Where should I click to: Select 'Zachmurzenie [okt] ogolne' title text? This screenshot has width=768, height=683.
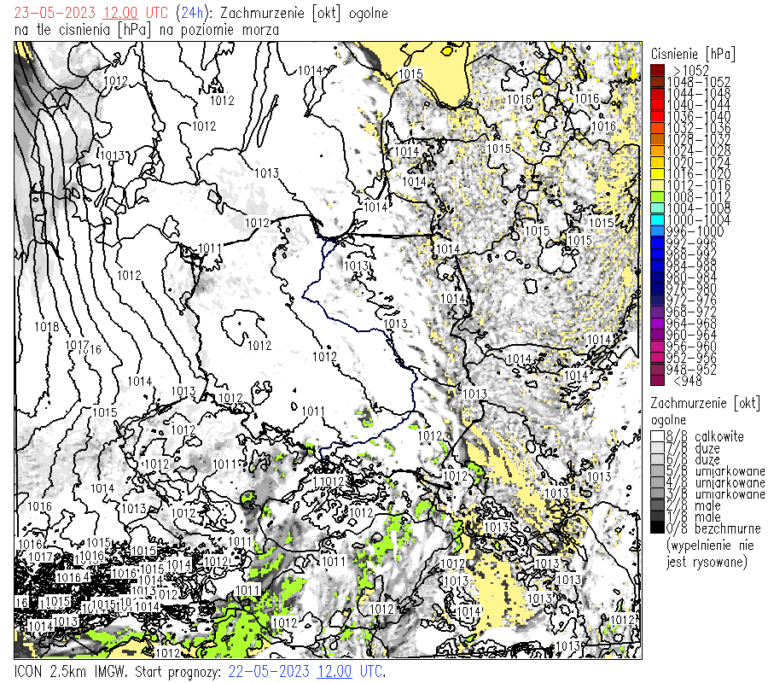point(304,13)
